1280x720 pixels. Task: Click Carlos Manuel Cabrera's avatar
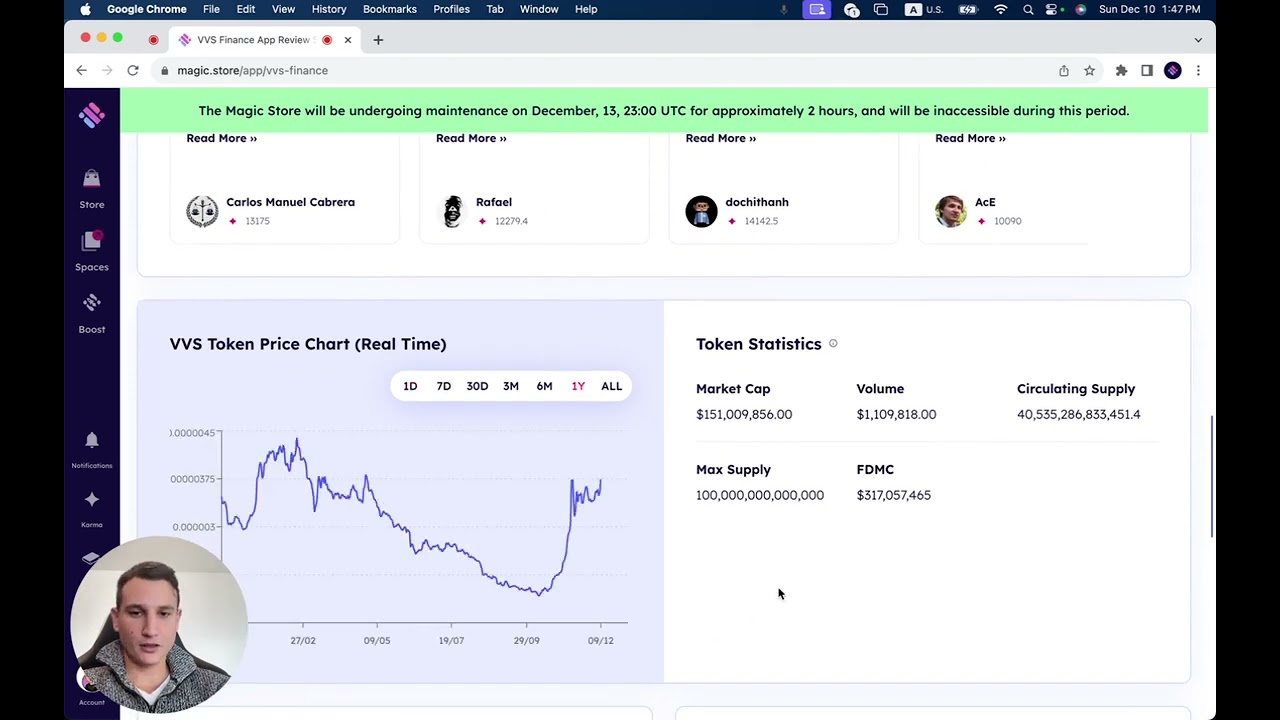(x=202, y=211)
